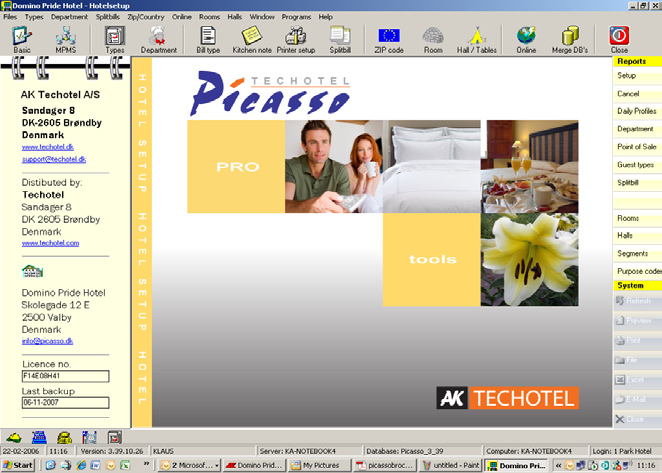Viewport: 662px width, 473px height.
Task: Open the Files menu
Action: pos(10,17)
